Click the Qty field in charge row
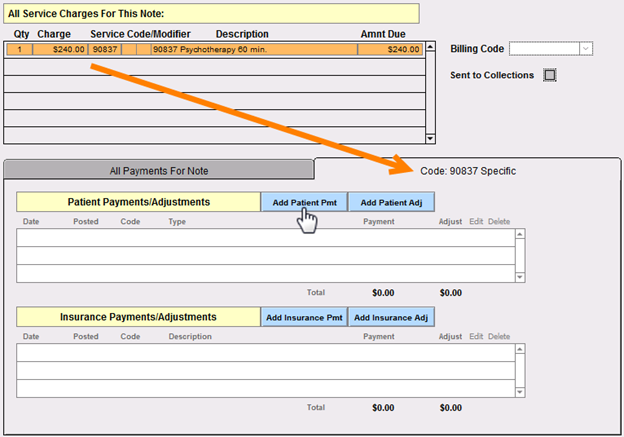 coord(20,49)
